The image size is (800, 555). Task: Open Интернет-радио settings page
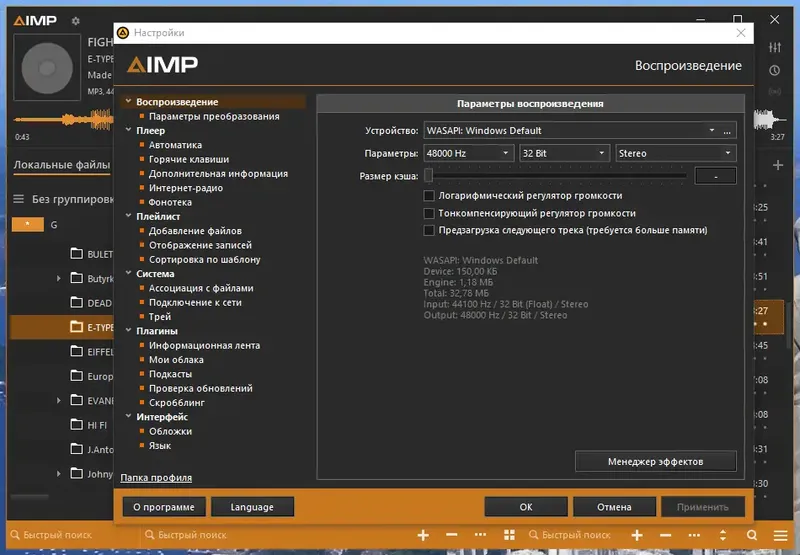point(186,188)
